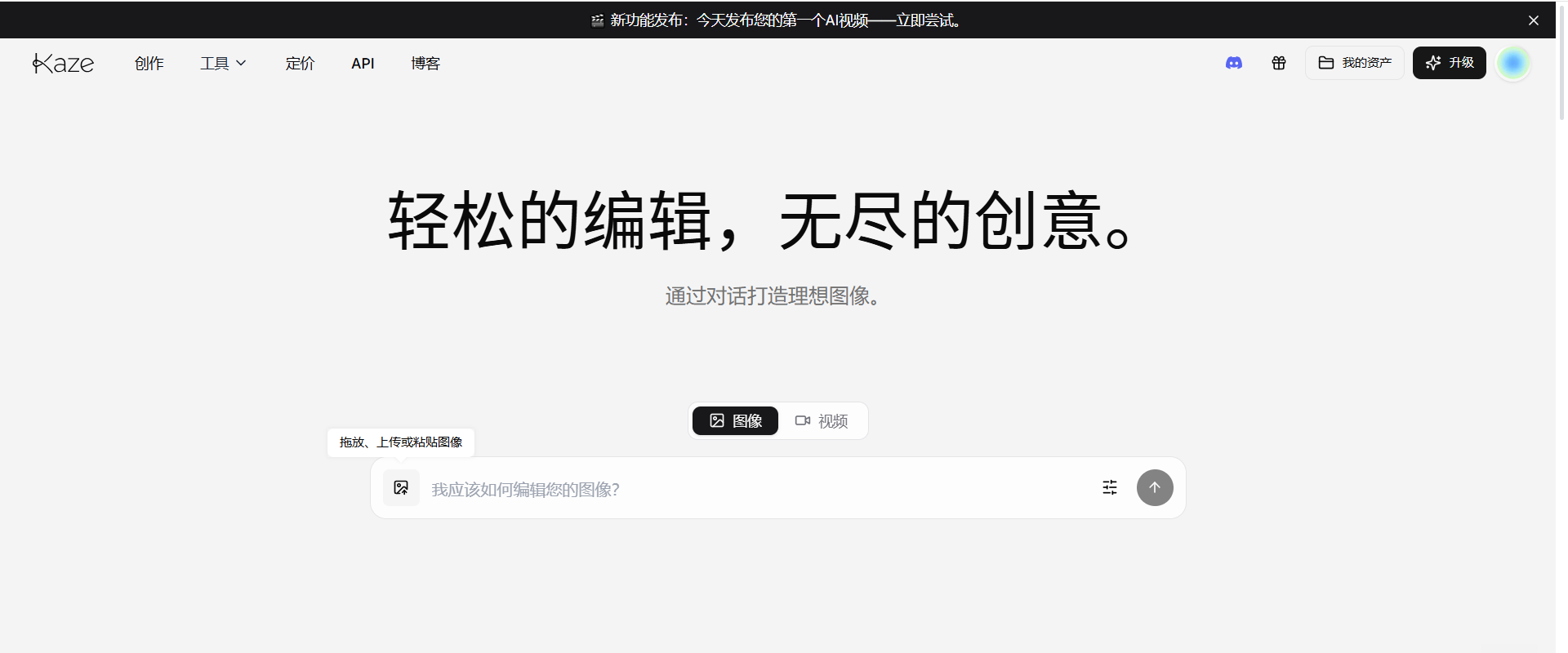This screenshot has height=653, width=1568.
Task: Close the announcement banner
Action: pos(1533,20)
